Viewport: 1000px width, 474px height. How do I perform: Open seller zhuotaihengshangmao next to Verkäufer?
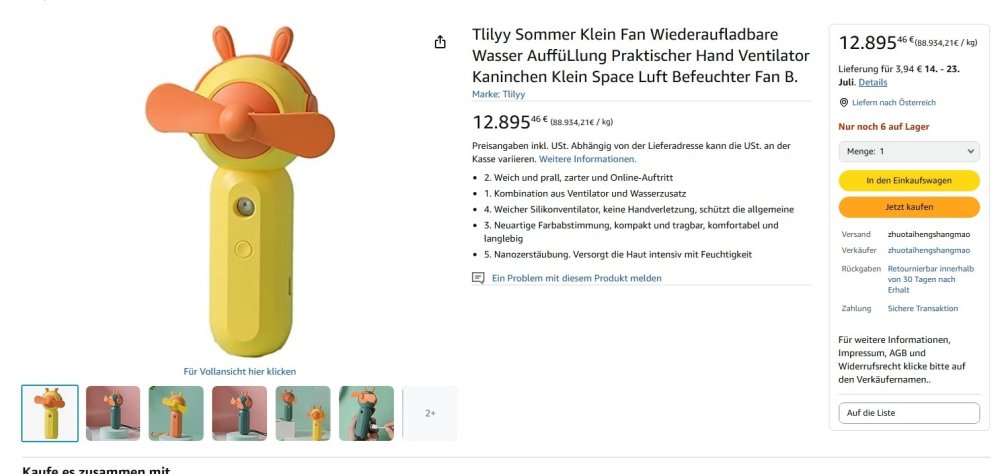(929, 250)
